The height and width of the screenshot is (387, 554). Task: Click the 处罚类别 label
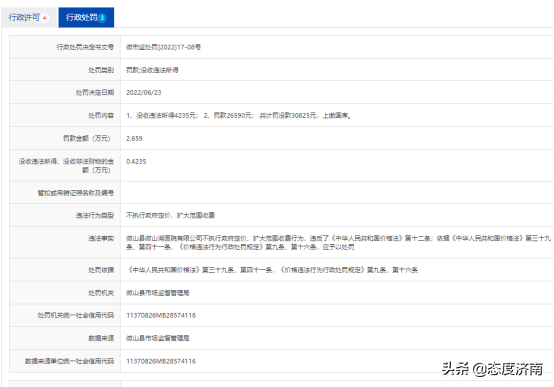(101, 70)
